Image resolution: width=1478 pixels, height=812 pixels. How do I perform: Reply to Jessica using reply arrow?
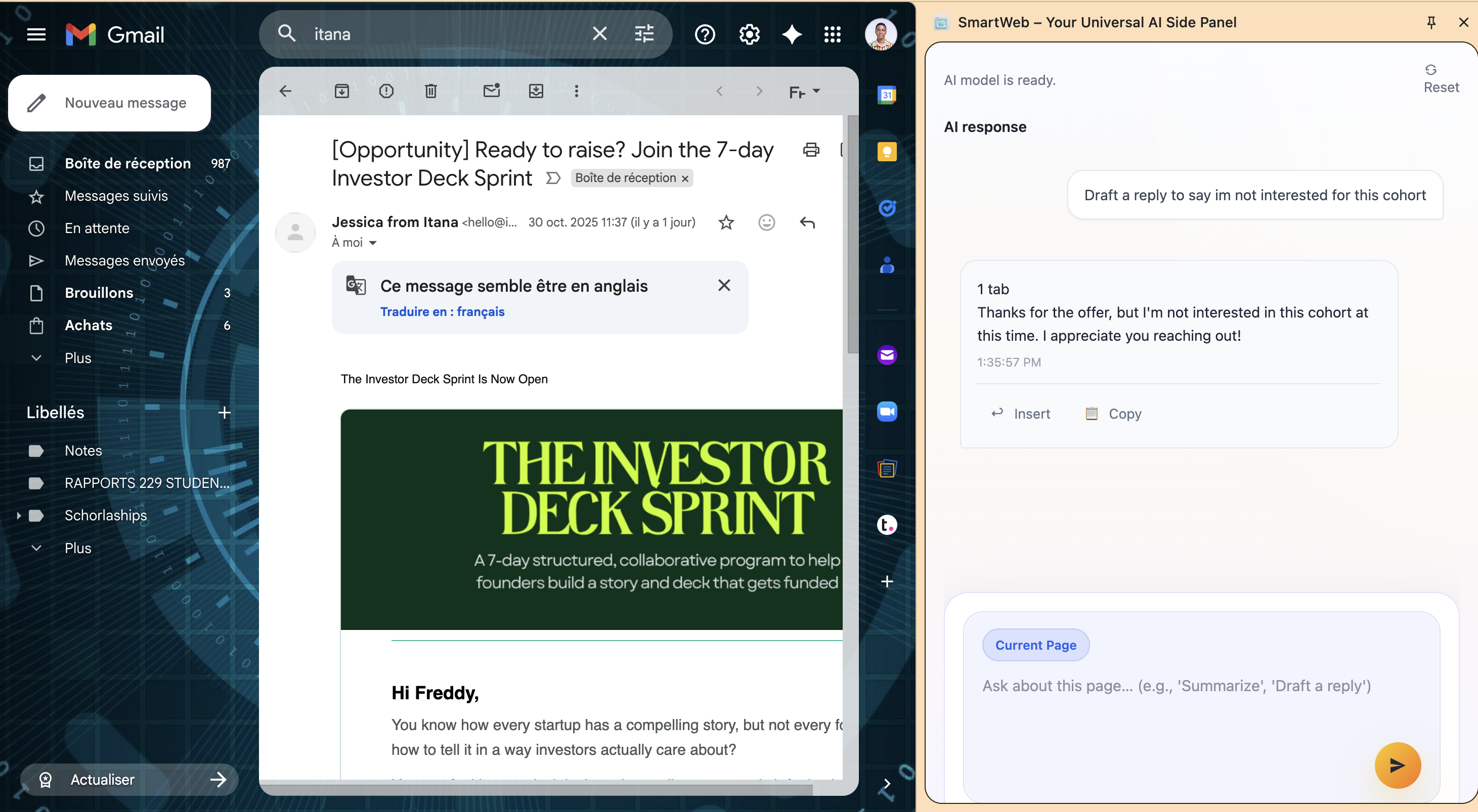click(x=807, y=222)
